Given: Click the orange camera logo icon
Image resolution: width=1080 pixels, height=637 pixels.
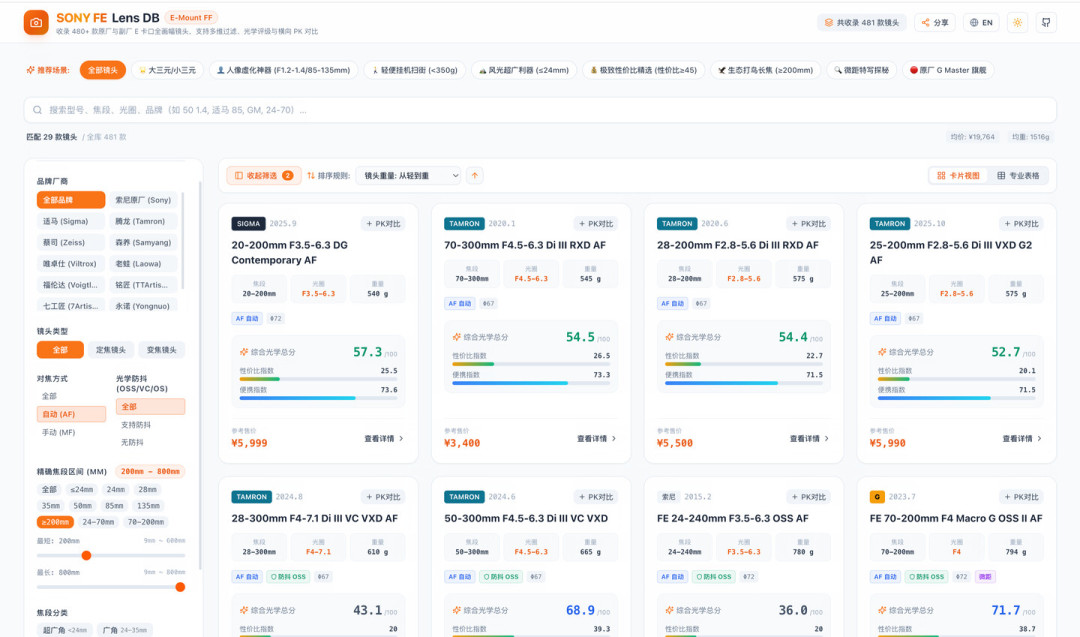Looking at the screenshot, I should click(x=36, y=23).
